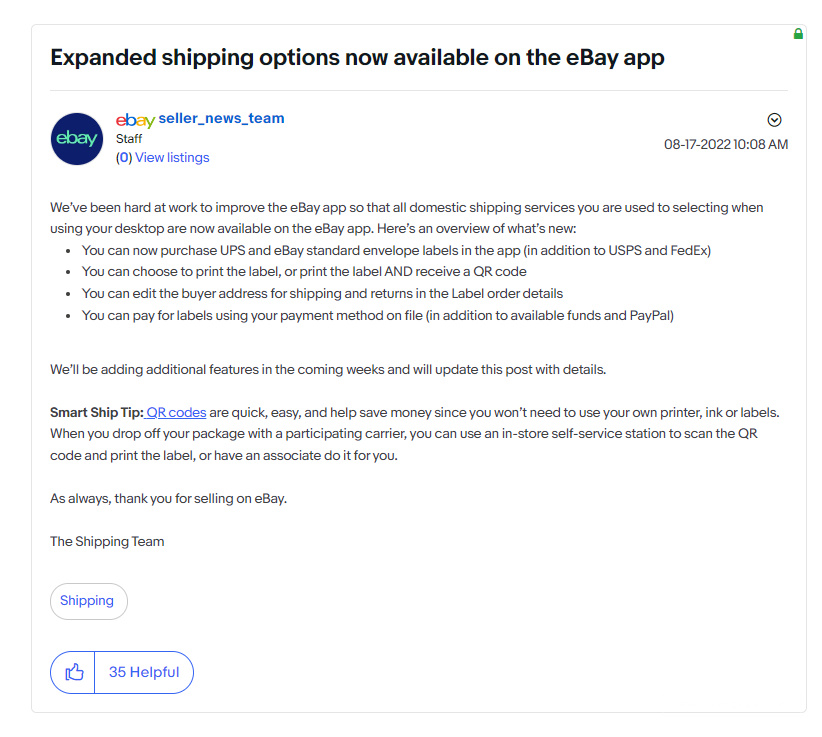
Task: Click the green lock icon
Action: click(798, 34)
